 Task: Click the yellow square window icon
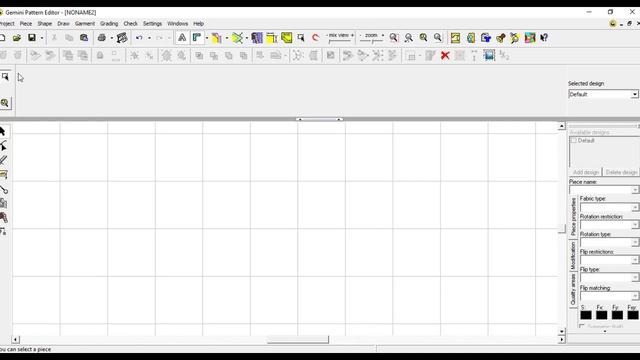[x=456, y=38]
